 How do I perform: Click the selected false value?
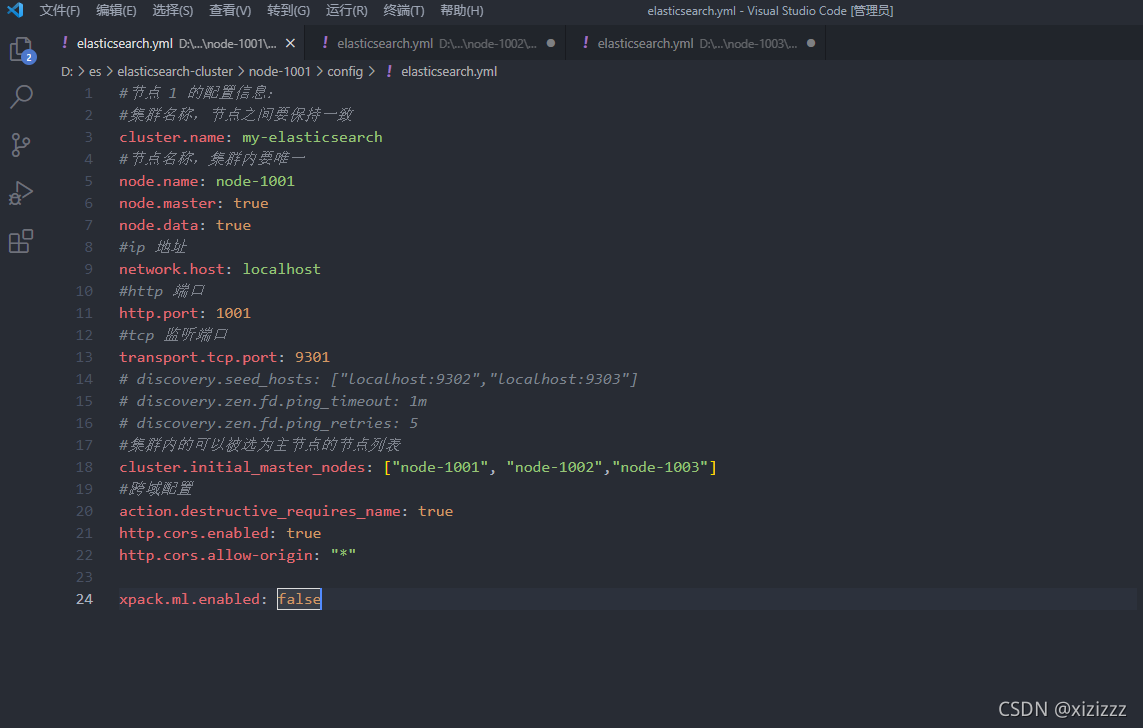pyautogui.click(x=299, y=599)
